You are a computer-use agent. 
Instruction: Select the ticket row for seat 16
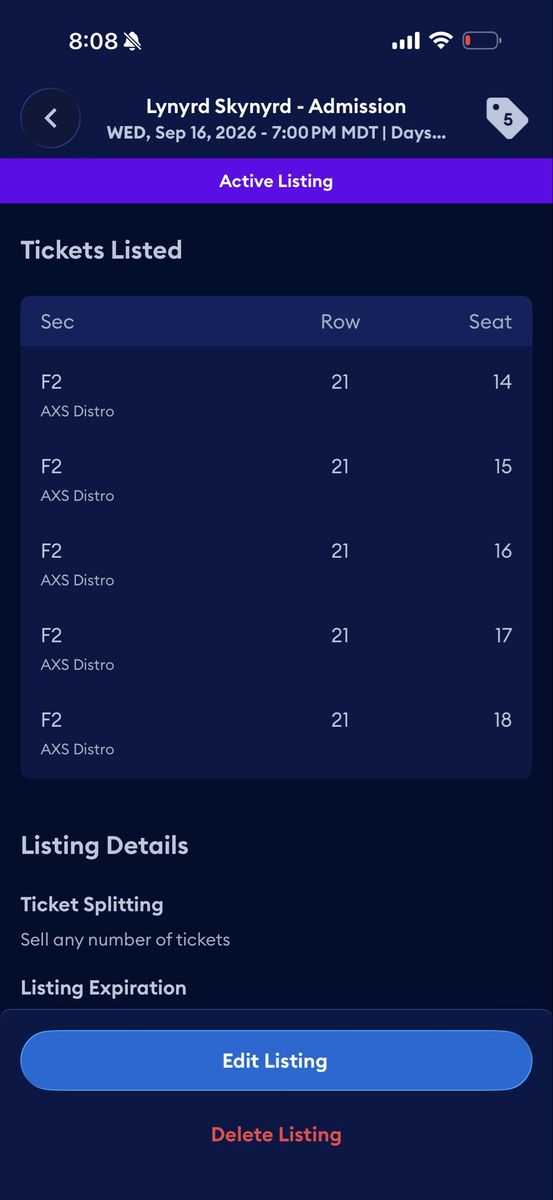(x=276, y=563)
